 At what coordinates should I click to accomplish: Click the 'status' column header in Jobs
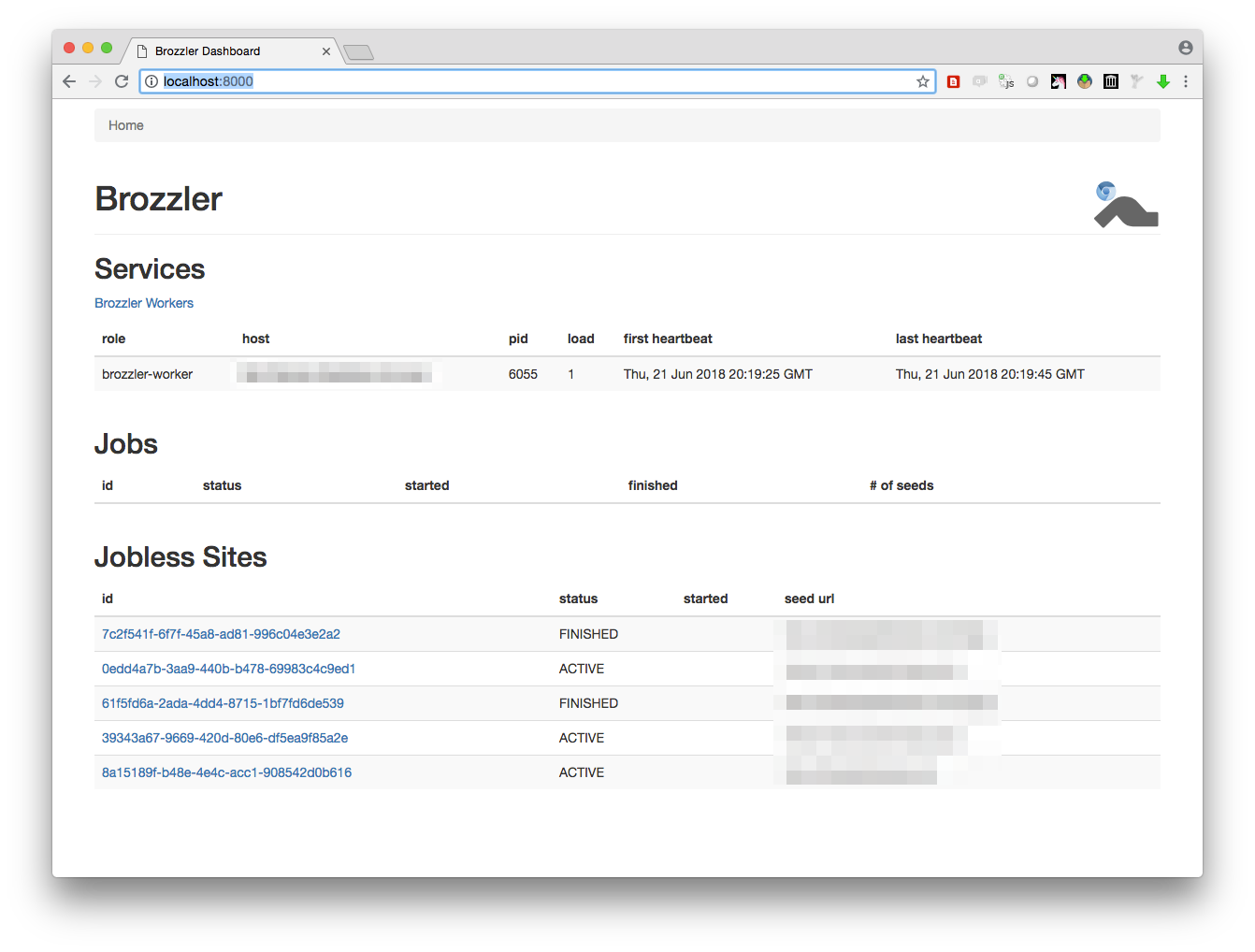222,485
